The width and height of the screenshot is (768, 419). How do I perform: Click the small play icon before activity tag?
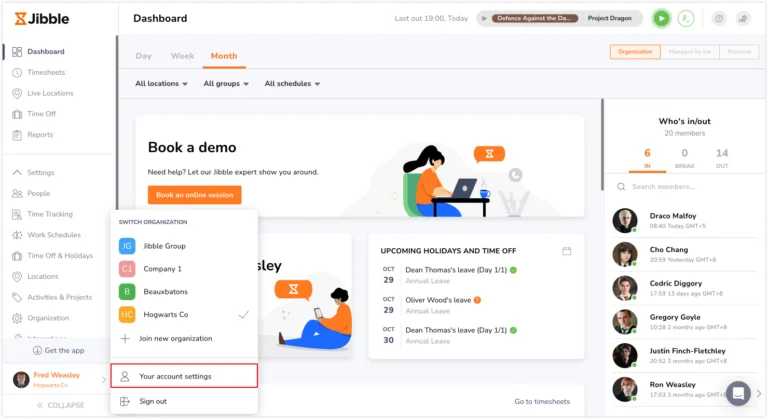pyautogui.click(x=484, y=19)
